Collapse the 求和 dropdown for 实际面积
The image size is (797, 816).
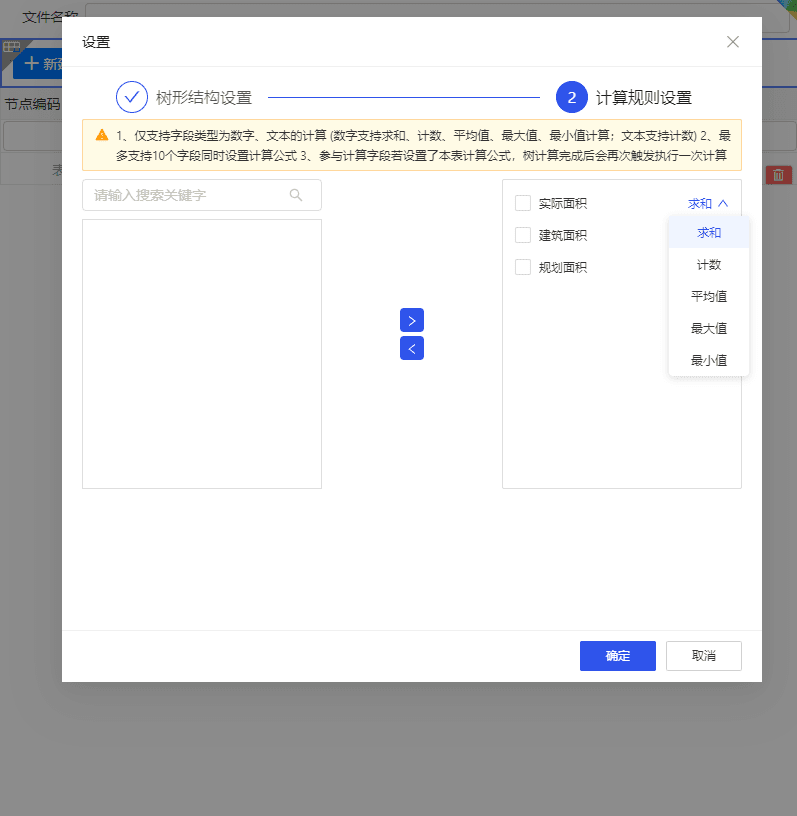tap(708, 203)
